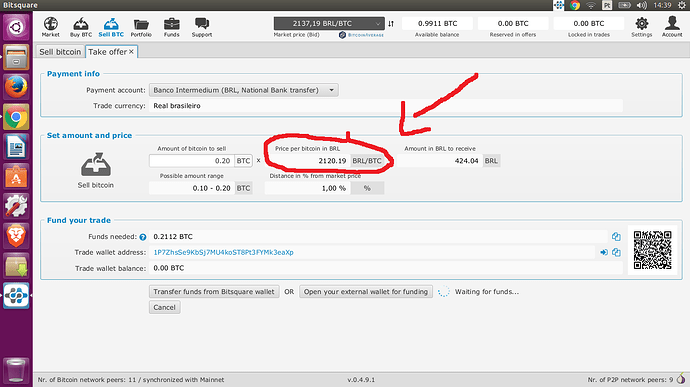Click the funding QR code
Image resolution: width=690 pixels, height=387 pixels.
[653, 250]
